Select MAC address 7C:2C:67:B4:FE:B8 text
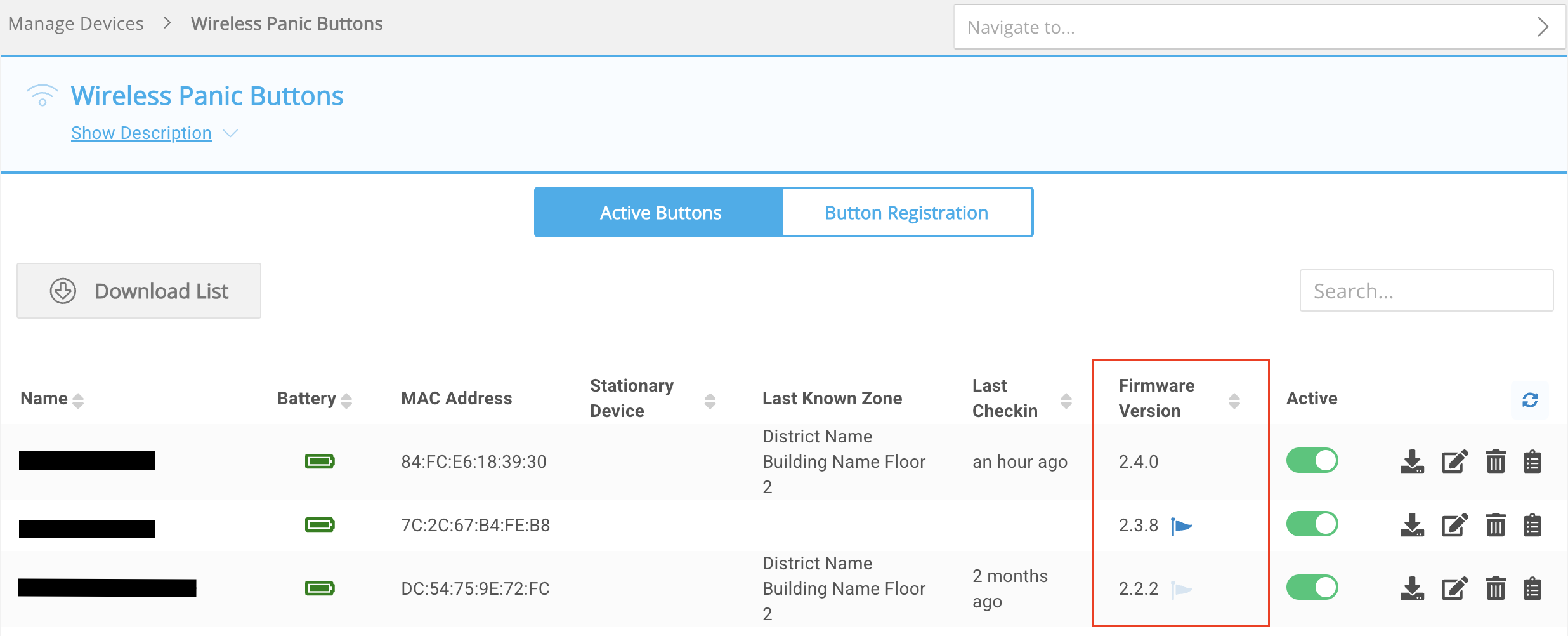Viewport: 1568px width, 636px height. 476,525
